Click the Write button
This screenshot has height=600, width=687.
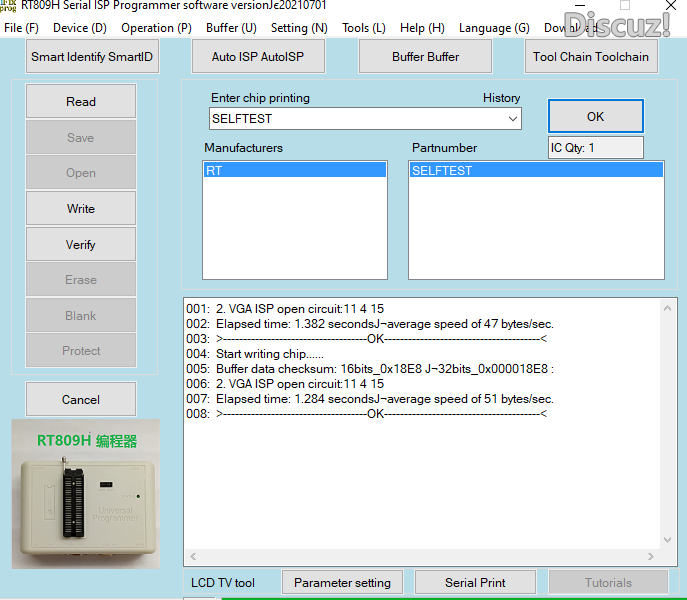(x=81, y=209)
